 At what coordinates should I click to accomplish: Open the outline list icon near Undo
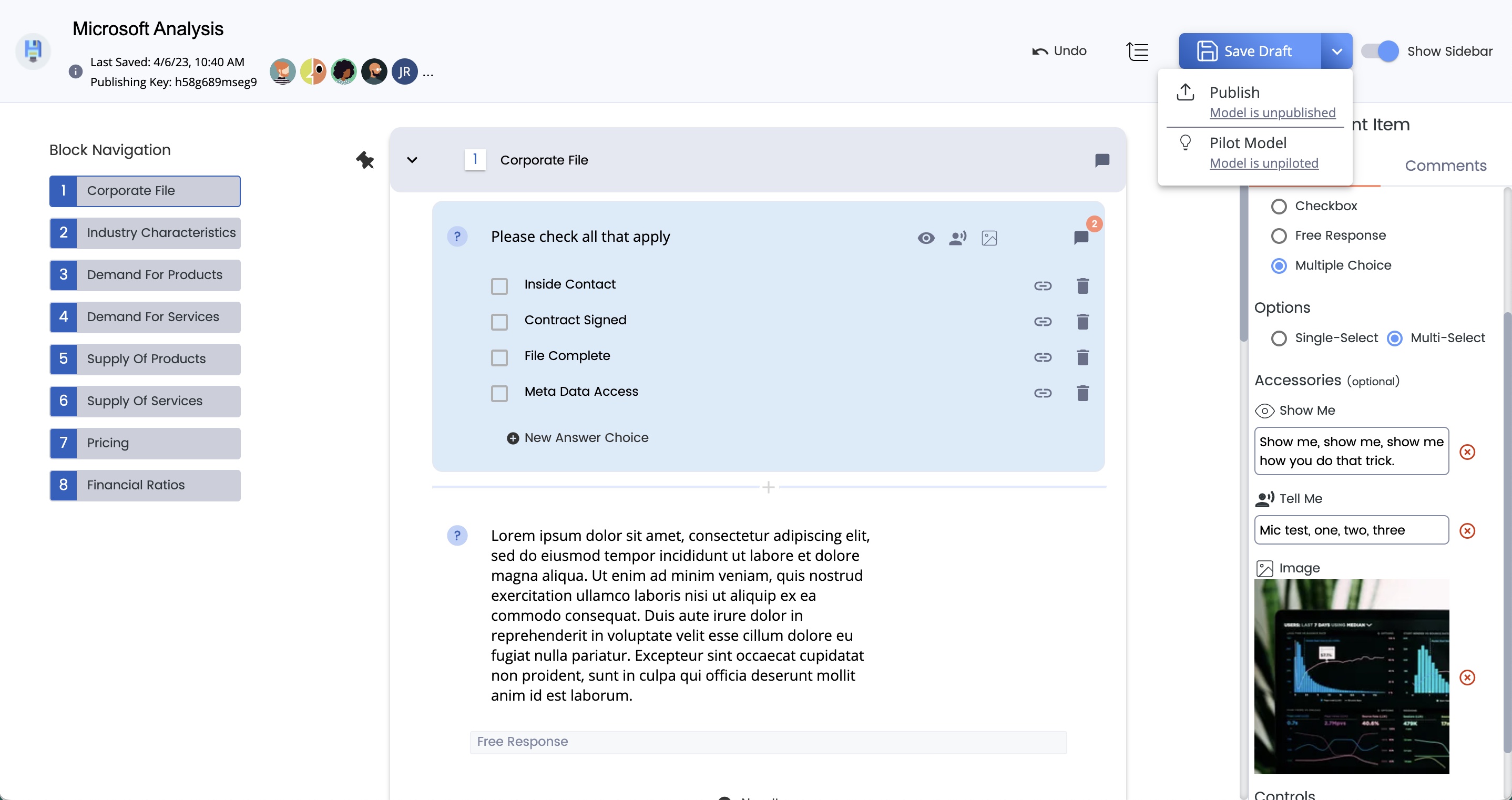tap(1137, 51)
